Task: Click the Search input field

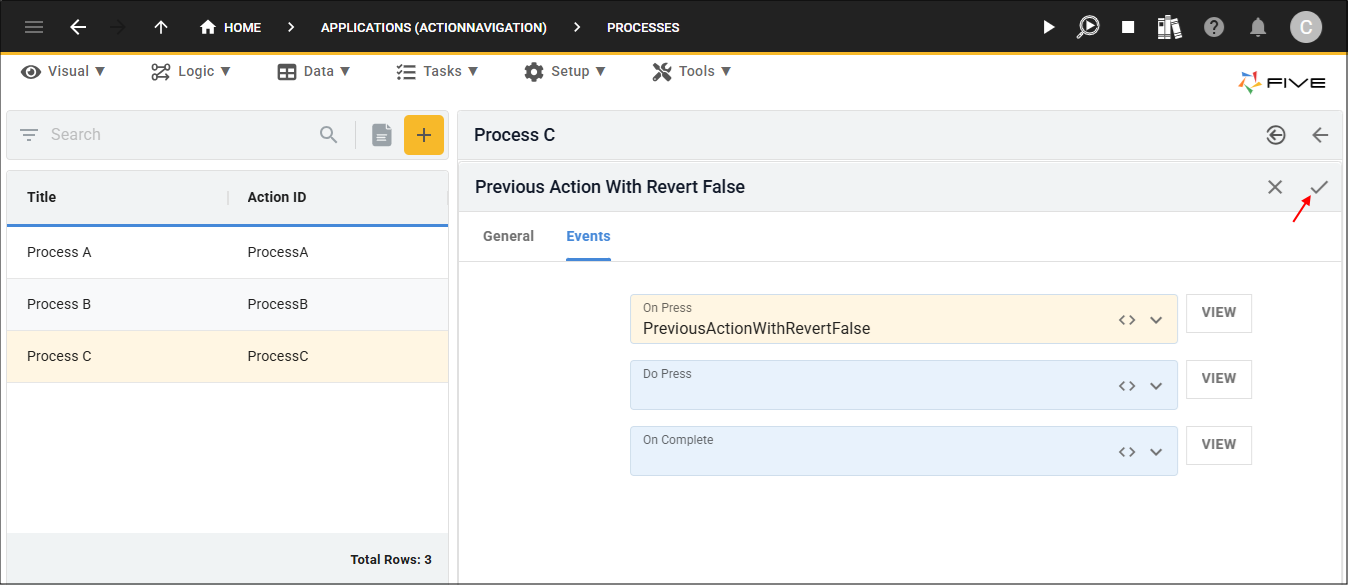Action: (x=180, y=134)
